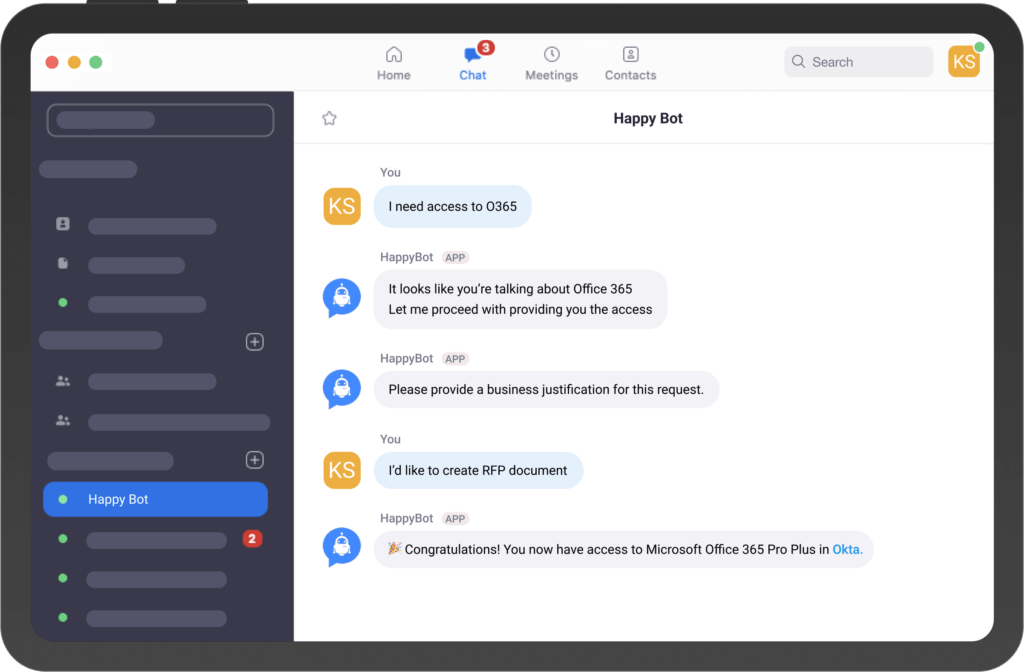Image resolution: width=1024 pixels, height=672 pixels.
Task: Switch to the Meetings section
Action: coord(551,62)
